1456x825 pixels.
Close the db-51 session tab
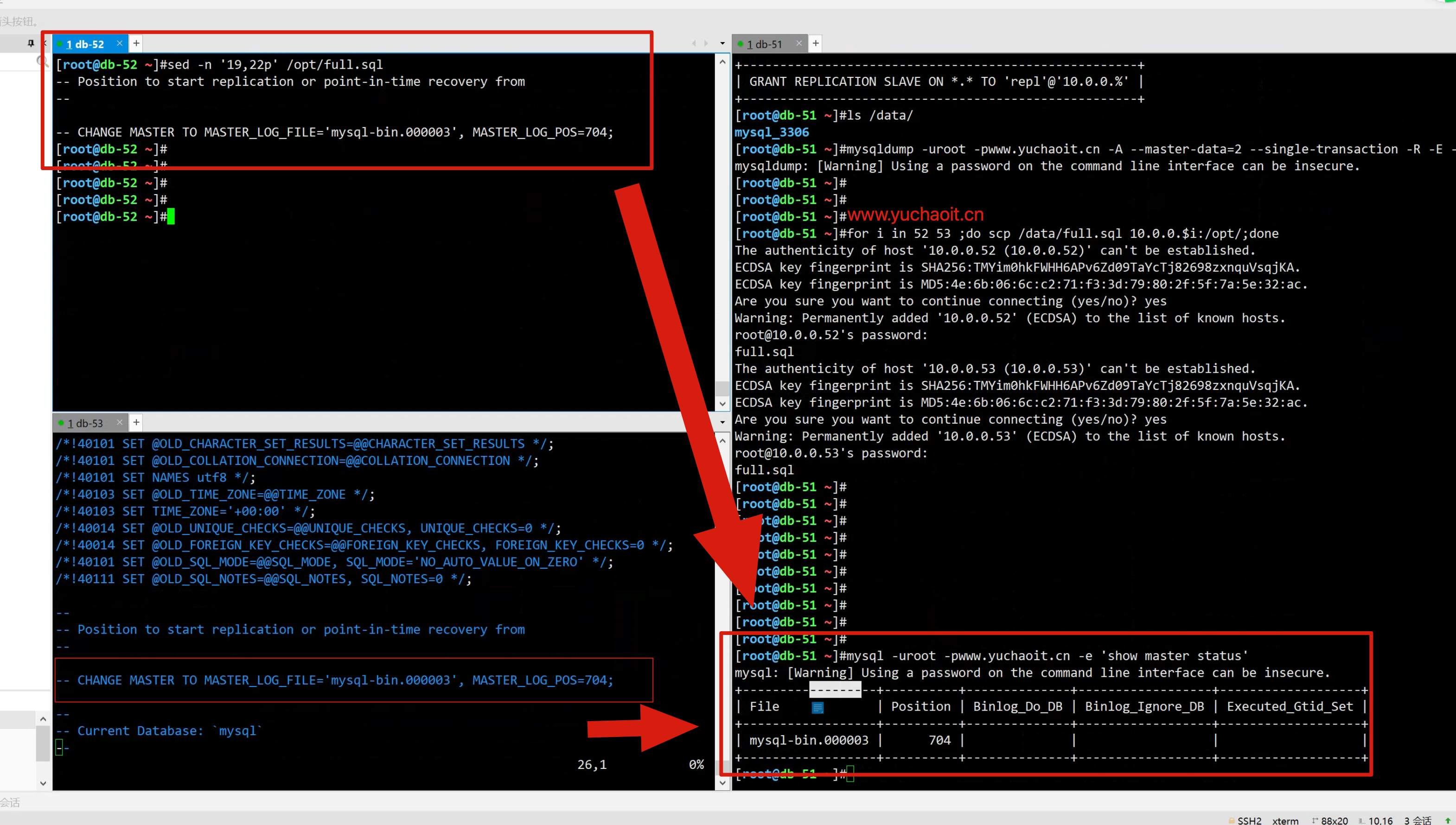coord(798,44)
